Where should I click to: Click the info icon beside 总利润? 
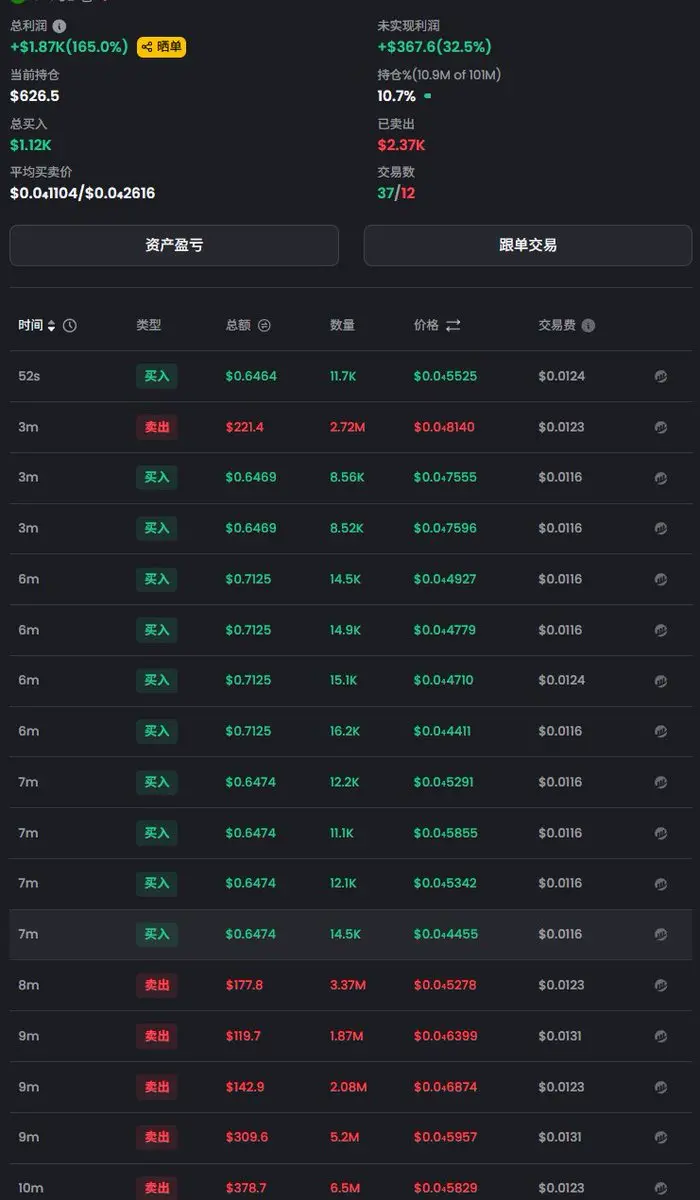pos(59,26)
